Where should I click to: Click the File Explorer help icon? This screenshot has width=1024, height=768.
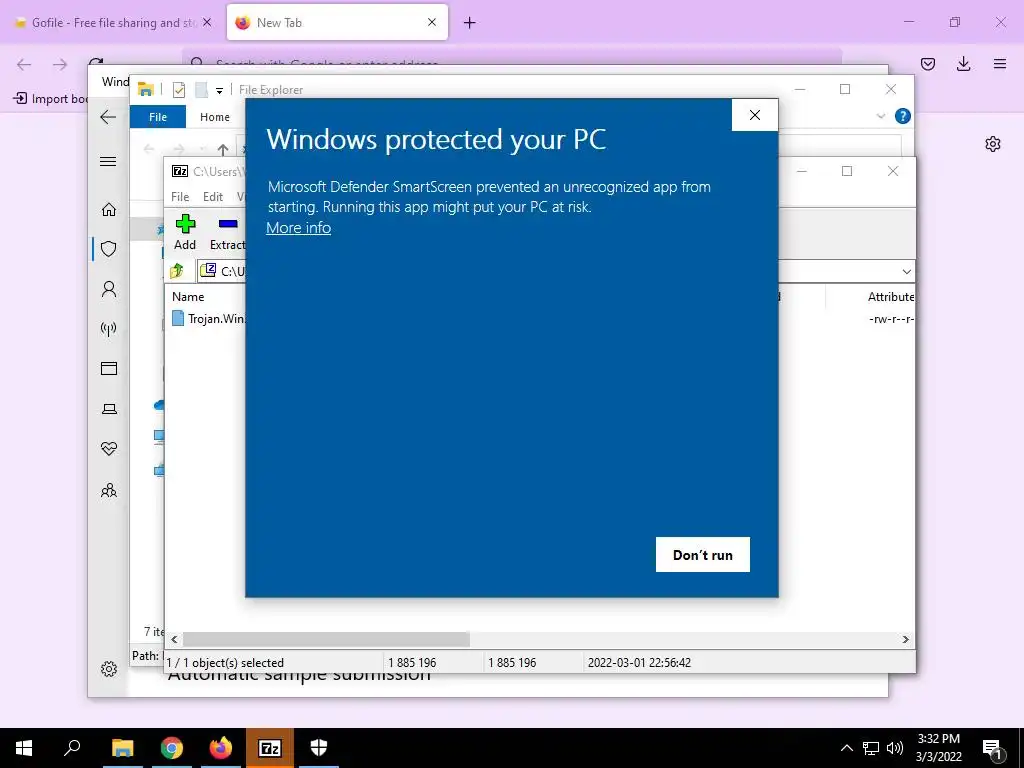tap(903, 116)
